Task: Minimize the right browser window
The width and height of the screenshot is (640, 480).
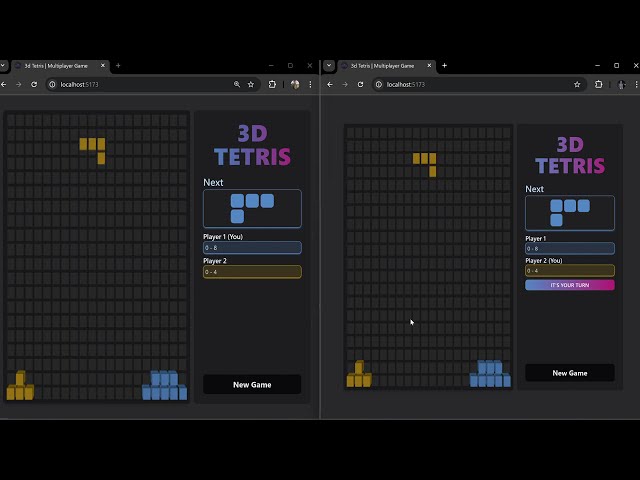Action: point(598,66)
